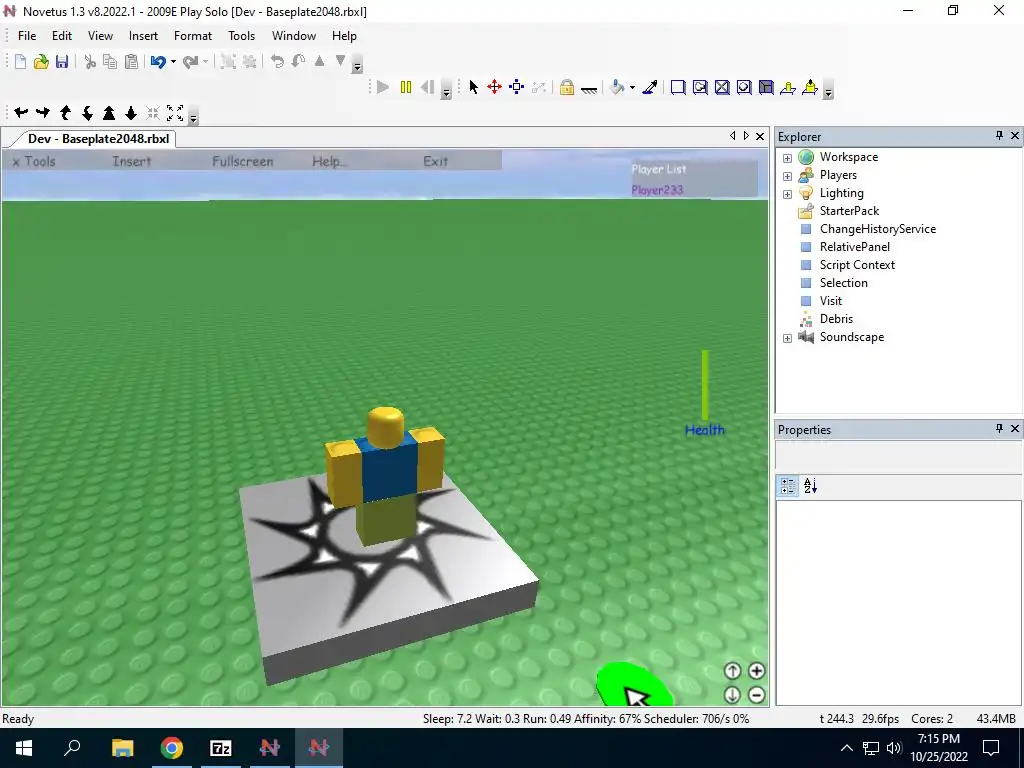
Task: Open the standard toolbar options overflow arrow
Action: pos(357,65)
